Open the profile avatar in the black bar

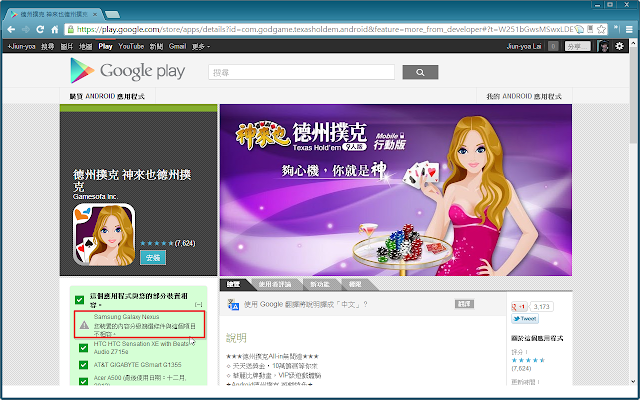coord(603,46)
